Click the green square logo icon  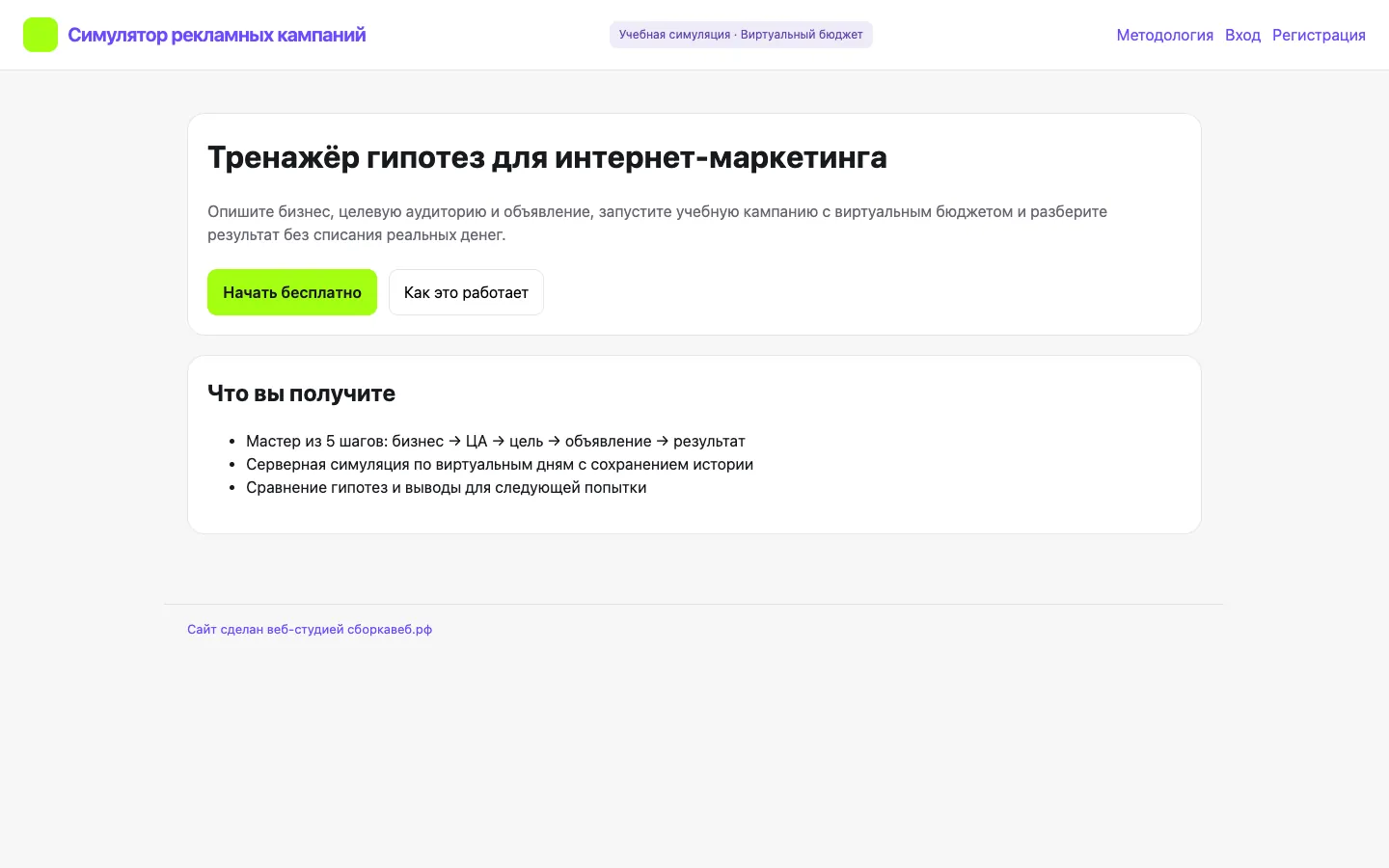[41, 35]
